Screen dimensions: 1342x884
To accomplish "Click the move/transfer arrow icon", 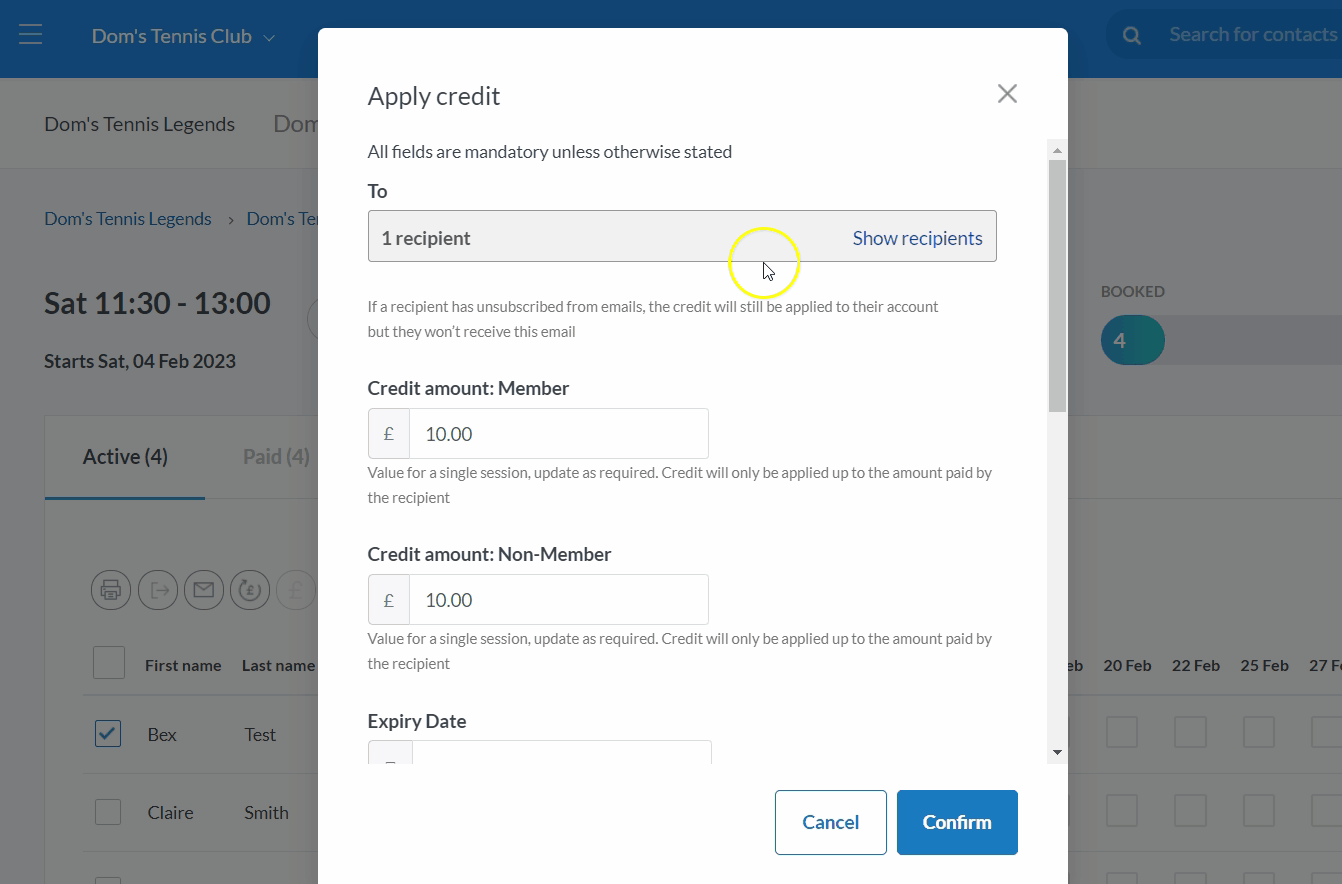I will [x=158, y=590].
